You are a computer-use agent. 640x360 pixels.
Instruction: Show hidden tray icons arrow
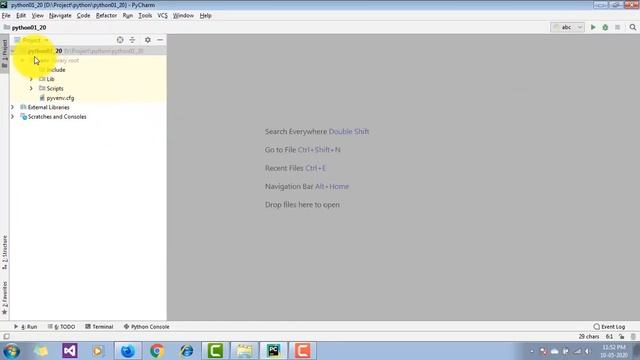coord(532,351)
